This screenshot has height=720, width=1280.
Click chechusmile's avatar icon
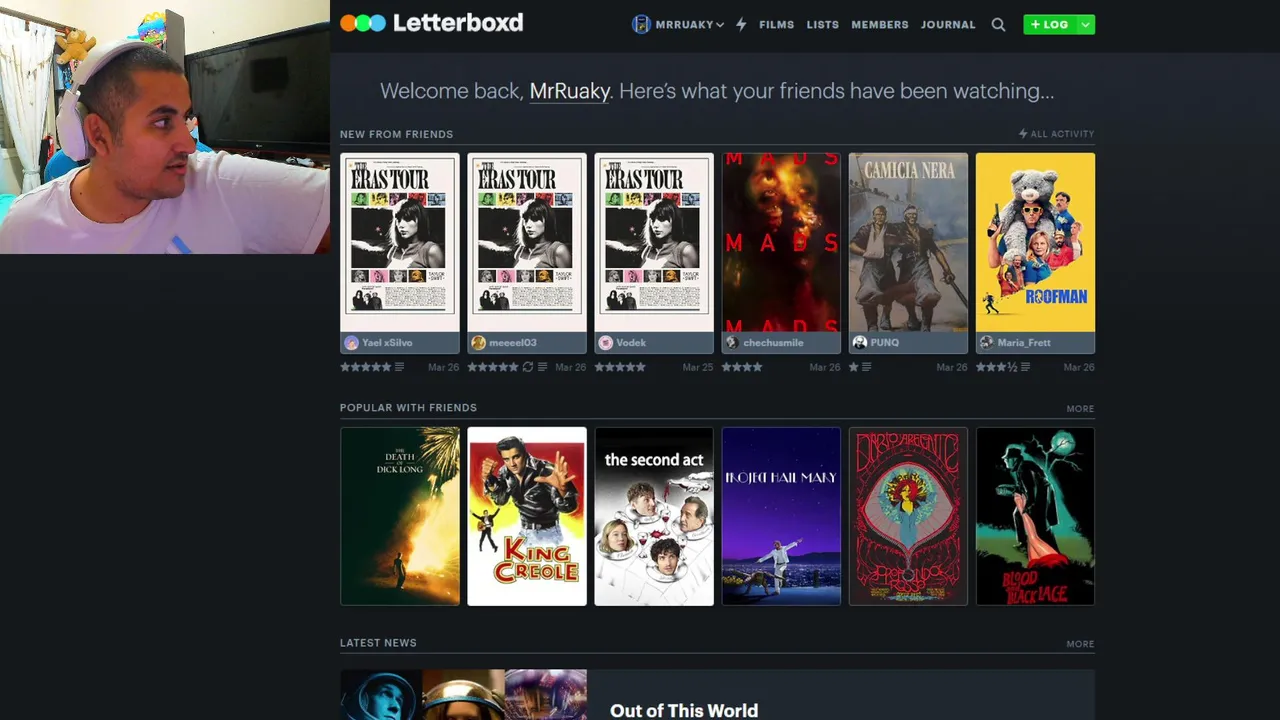pos(732,342)
